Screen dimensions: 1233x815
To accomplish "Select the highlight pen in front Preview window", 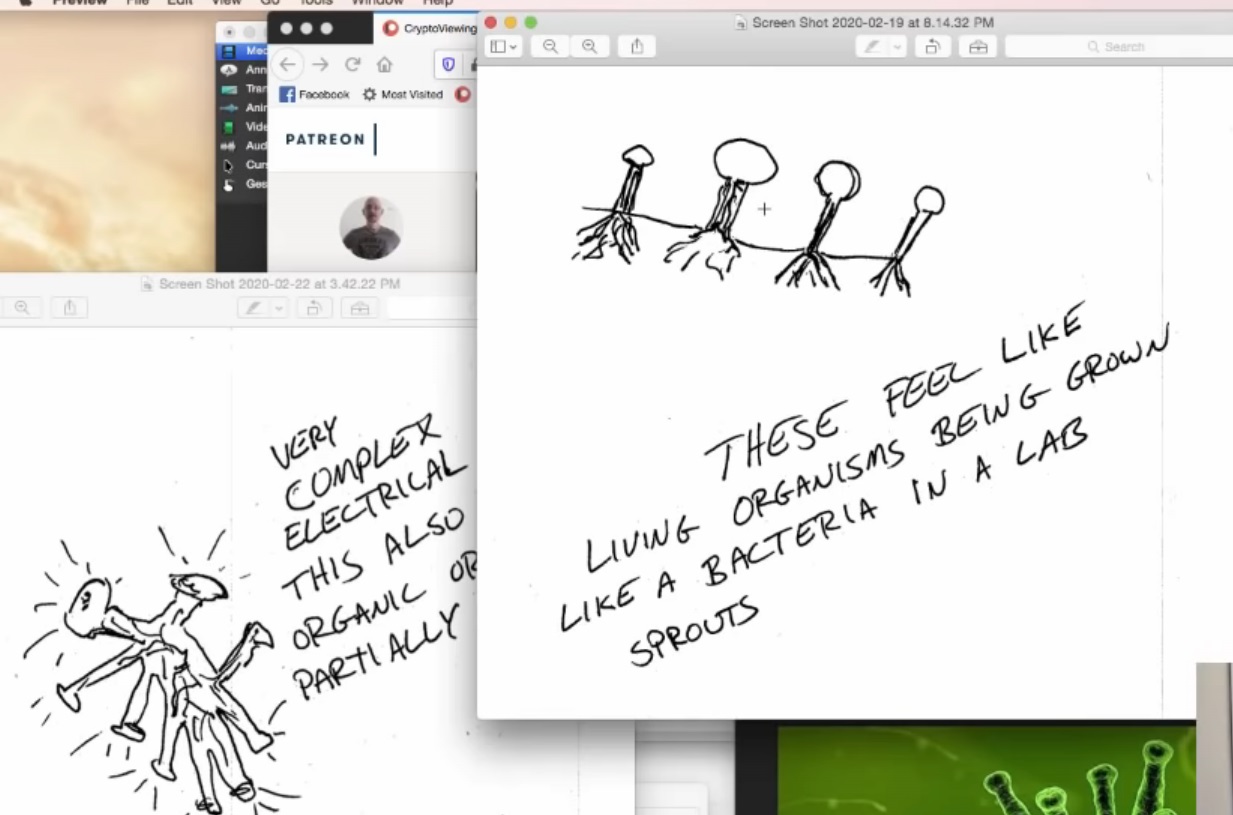I will (x=871, y=47).
